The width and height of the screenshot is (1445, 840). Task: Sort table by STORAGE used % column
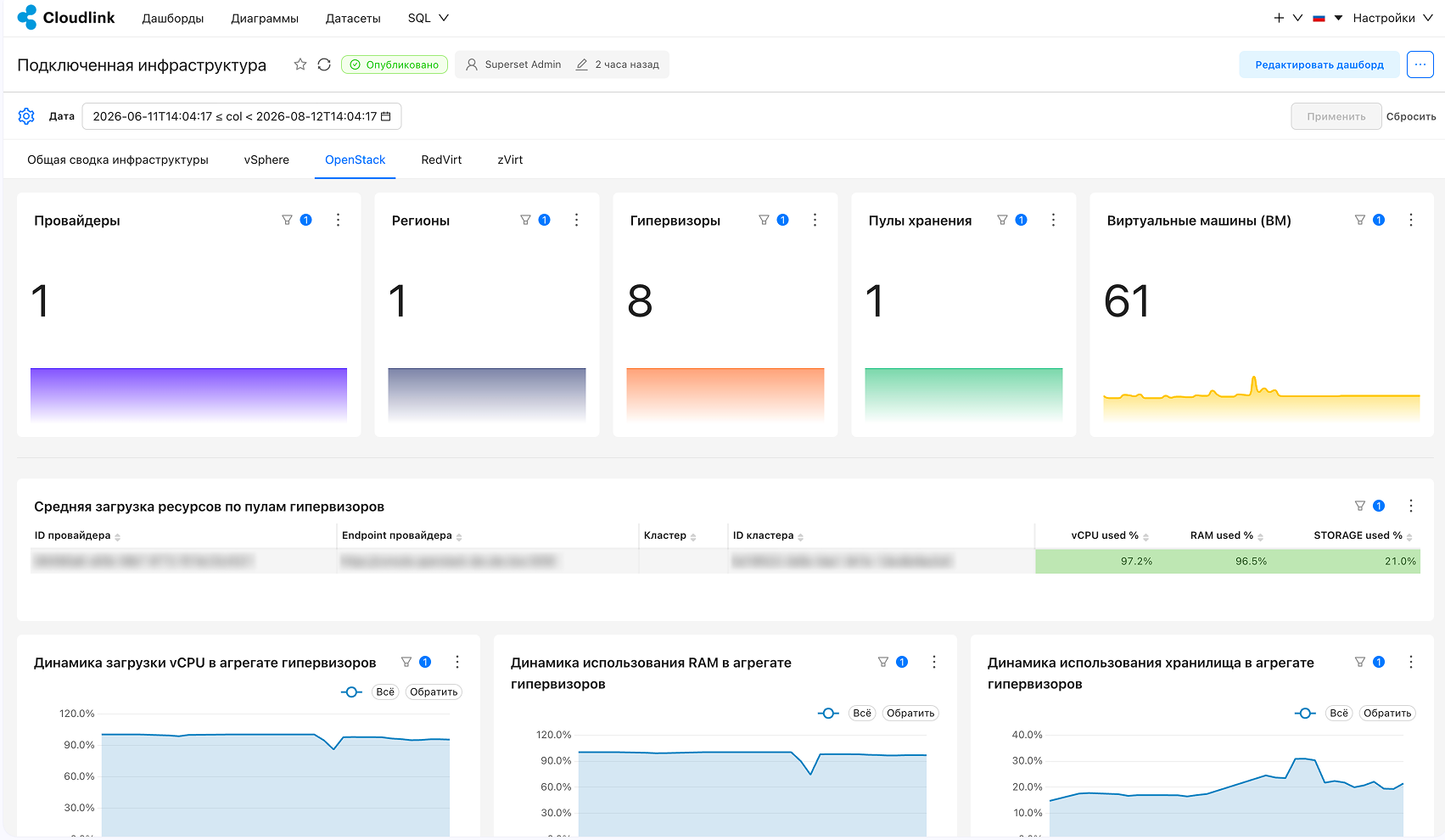1363,535
